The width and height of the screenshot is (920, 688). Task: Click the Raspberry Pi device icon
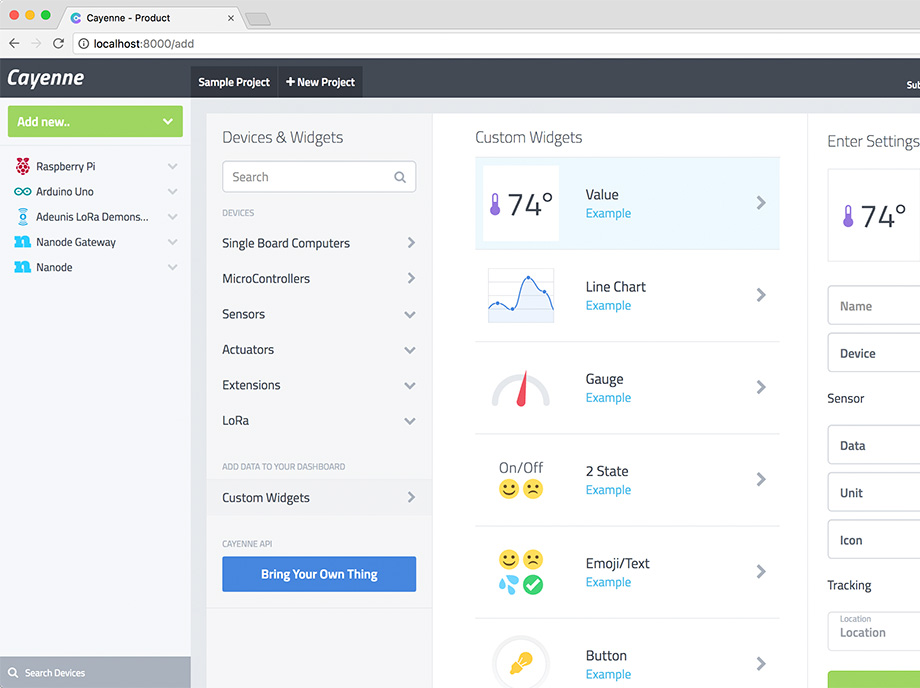[22, 167]
